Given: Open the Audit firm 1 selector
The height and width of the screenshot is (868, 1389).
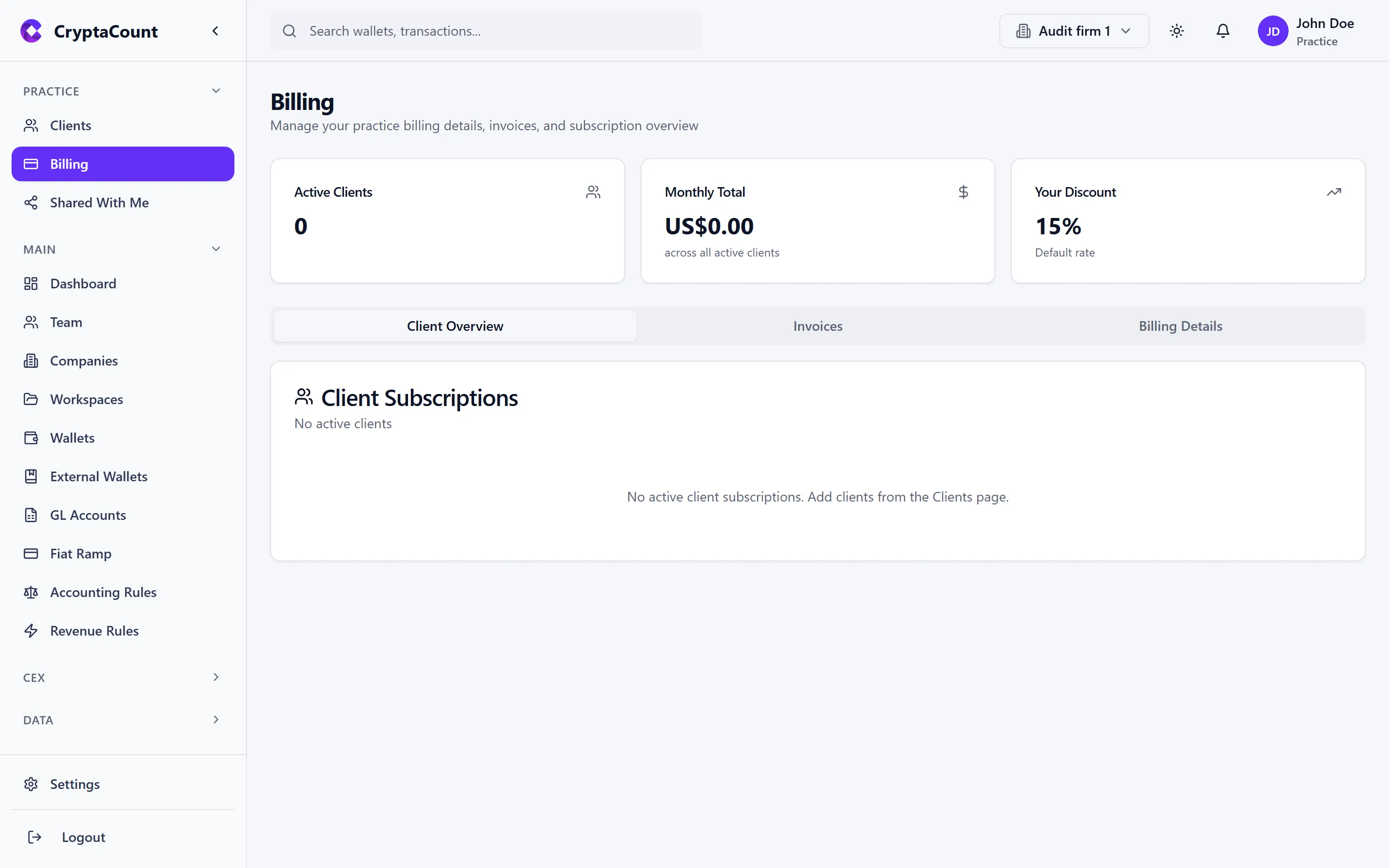Looking at the screenshot, I should (x=1073, y=30).
